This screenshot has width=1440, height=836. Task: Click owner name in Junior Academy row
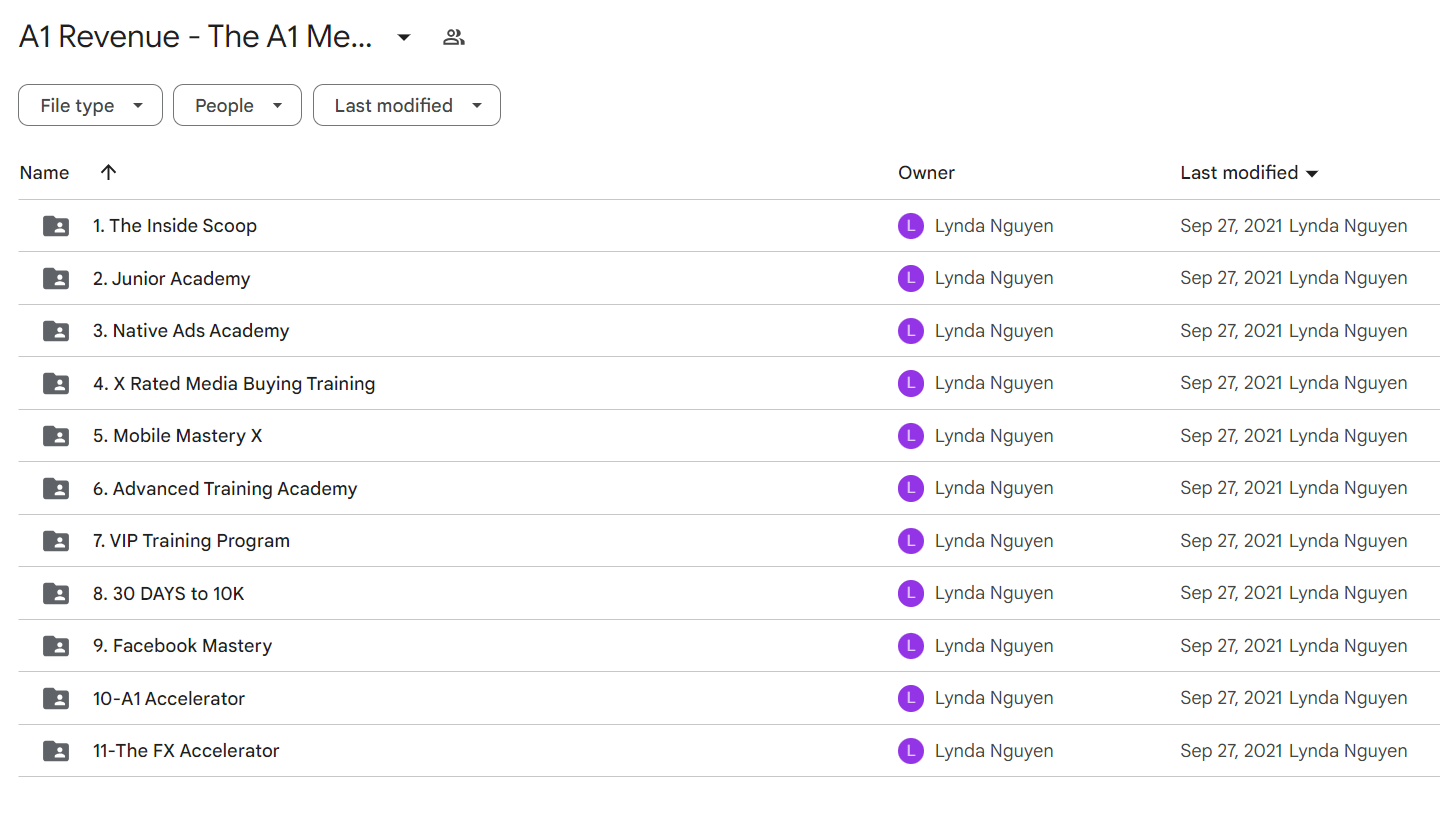[x=994, y=278]
